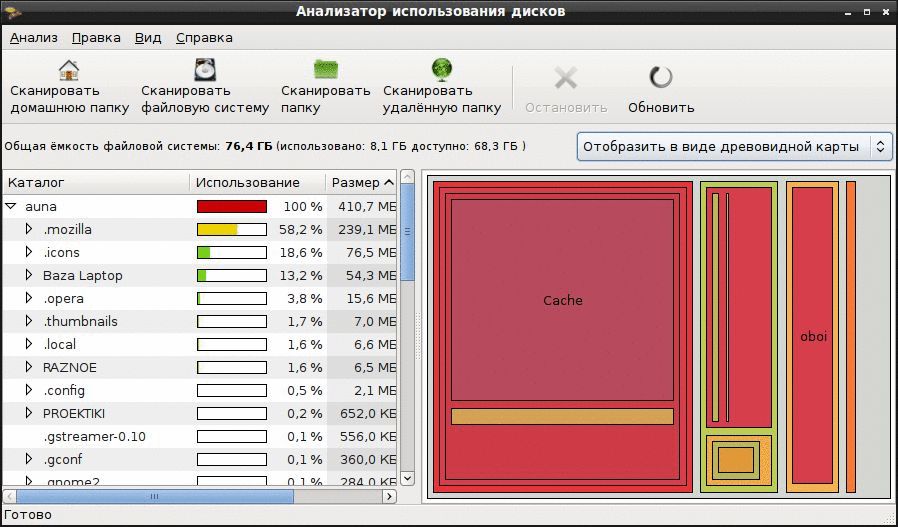Click the pane divider handle between list and treemap
Screen dimensions: 898x527
pyautogui.click(x=418, y=336)
